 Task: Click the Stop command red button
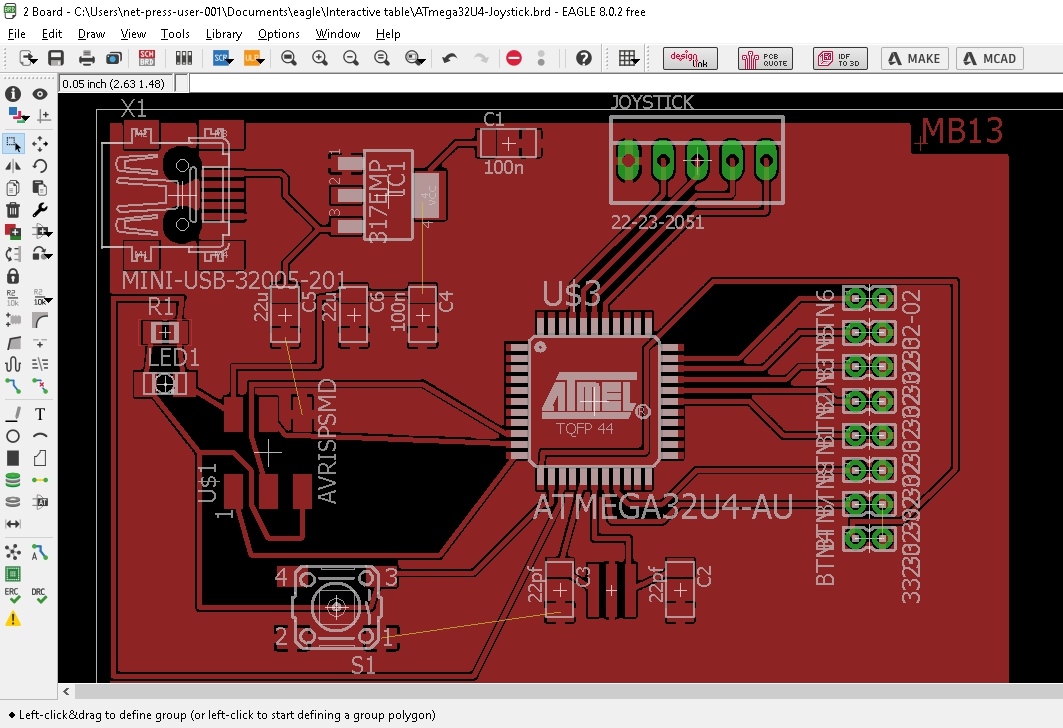(514, 59)
